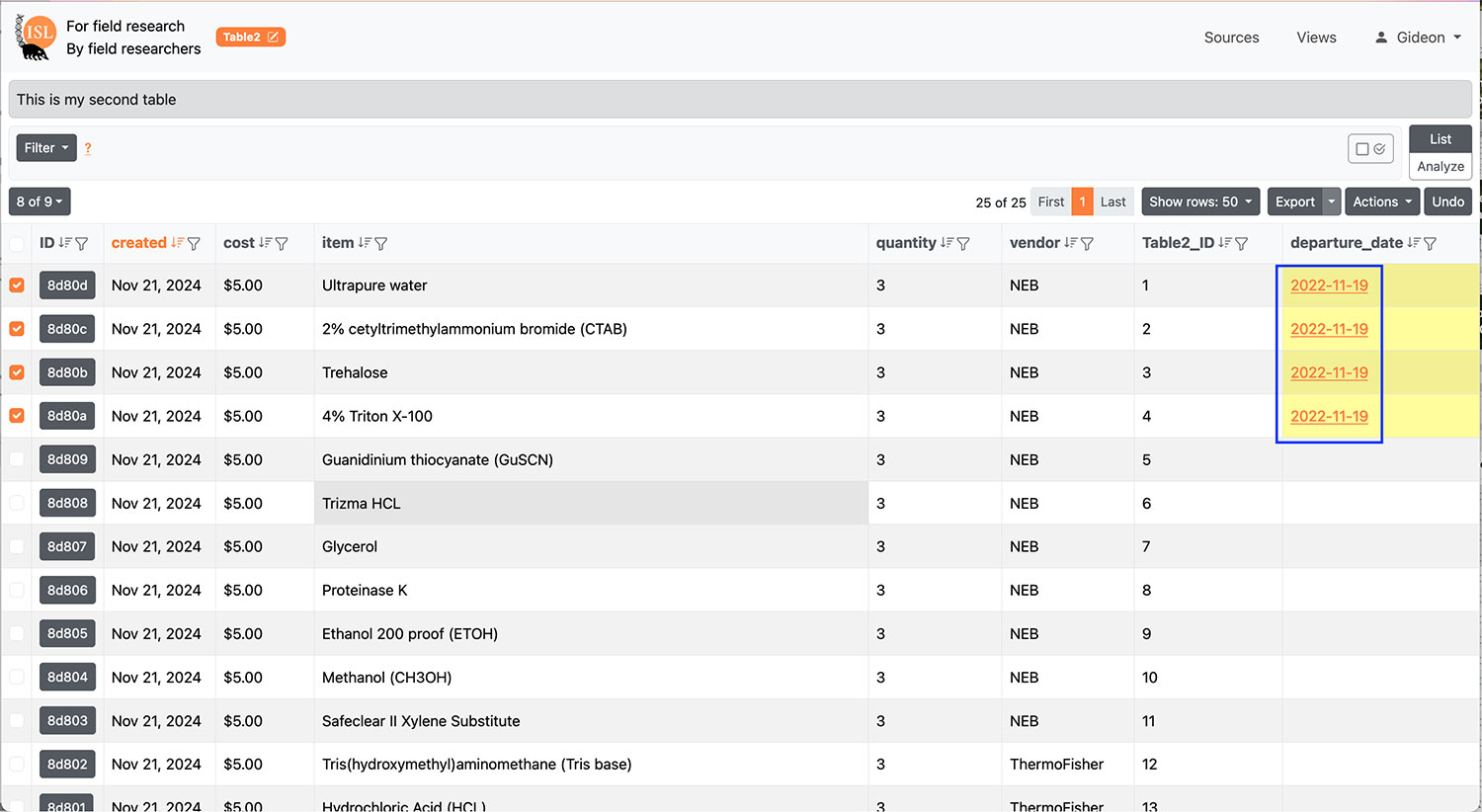This screenshot has height=812, width=1482.
Task: Toggle the select-all checkbox in the header
Action: (x=17, y=243)
